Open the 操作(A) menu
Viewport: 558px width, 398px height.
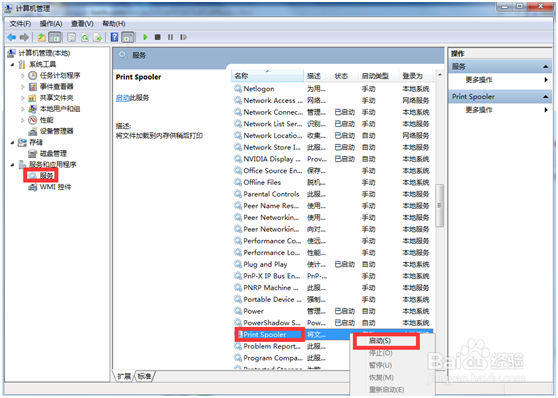point(51,23)
